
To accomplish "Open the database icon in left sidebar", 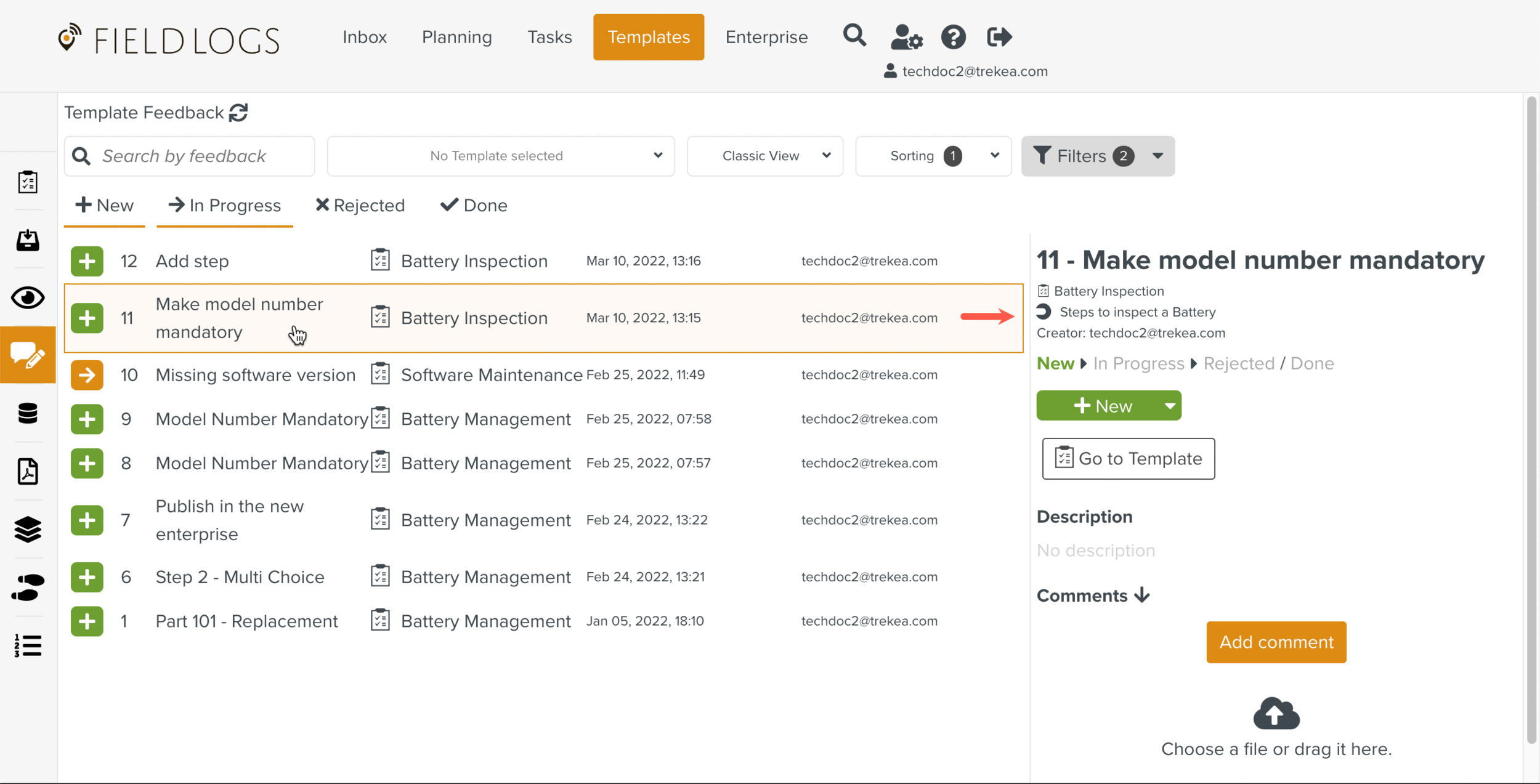I will (x=28, y=413).
